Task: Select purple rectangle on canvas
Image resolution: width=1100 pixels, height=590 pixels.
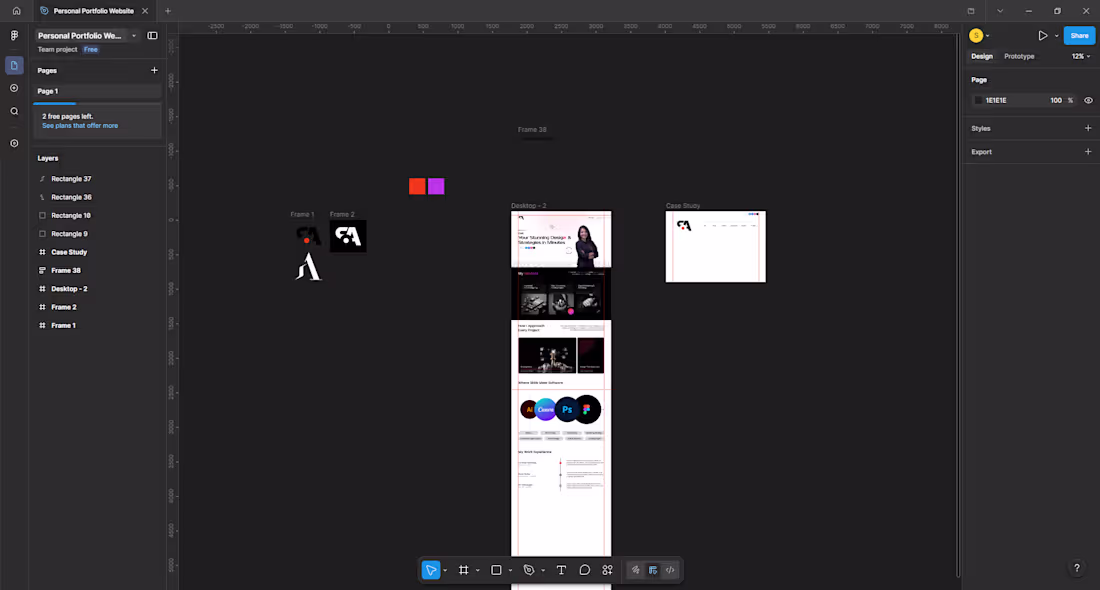Action: (436, 186)
